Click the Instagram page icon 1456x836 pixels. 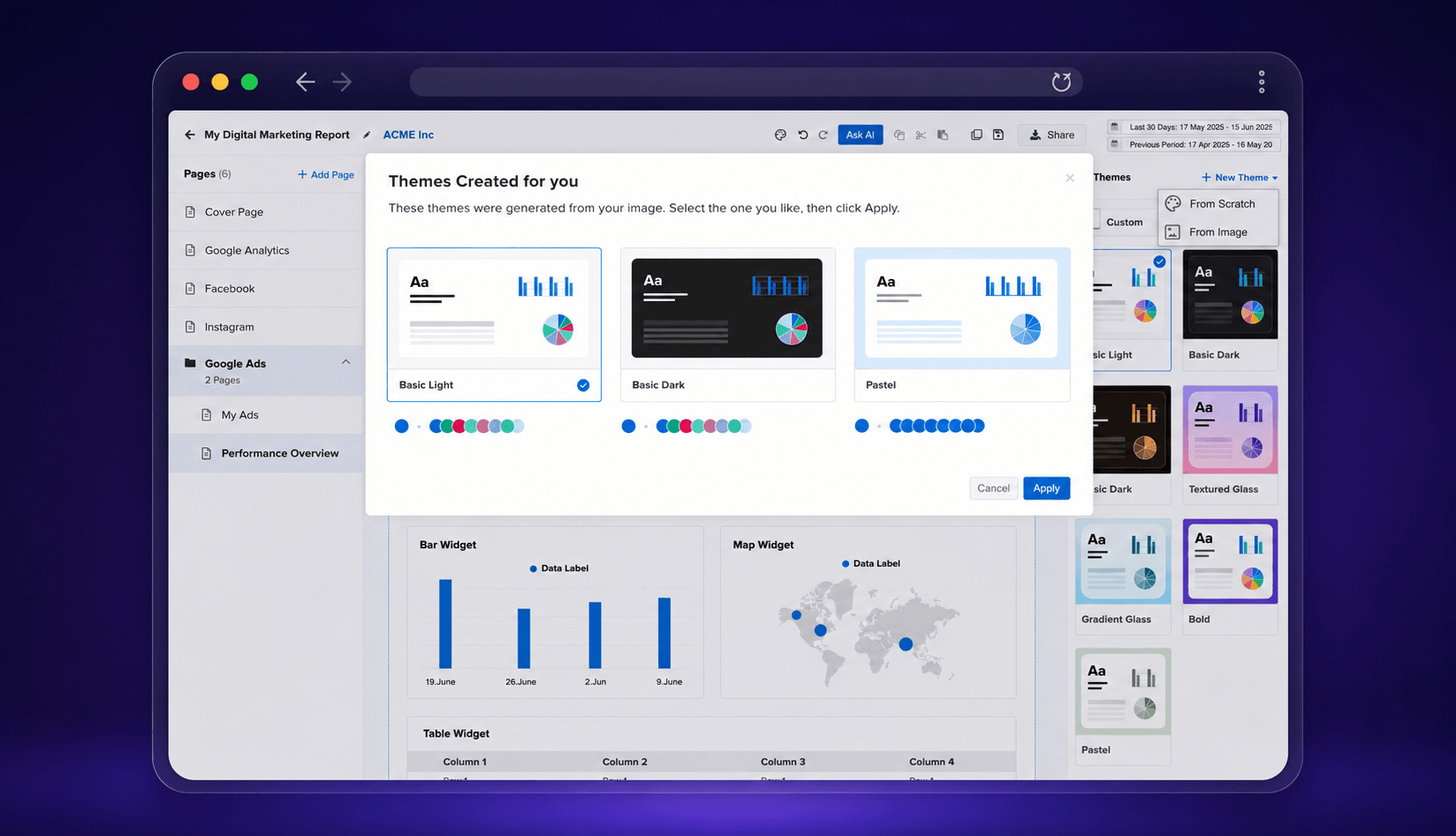click(190, 326)
